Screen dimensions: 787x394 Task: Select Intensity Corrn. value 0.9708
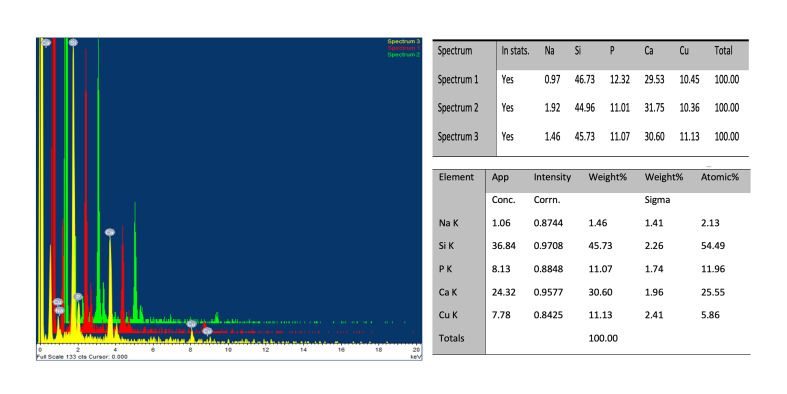coord(548,246)
